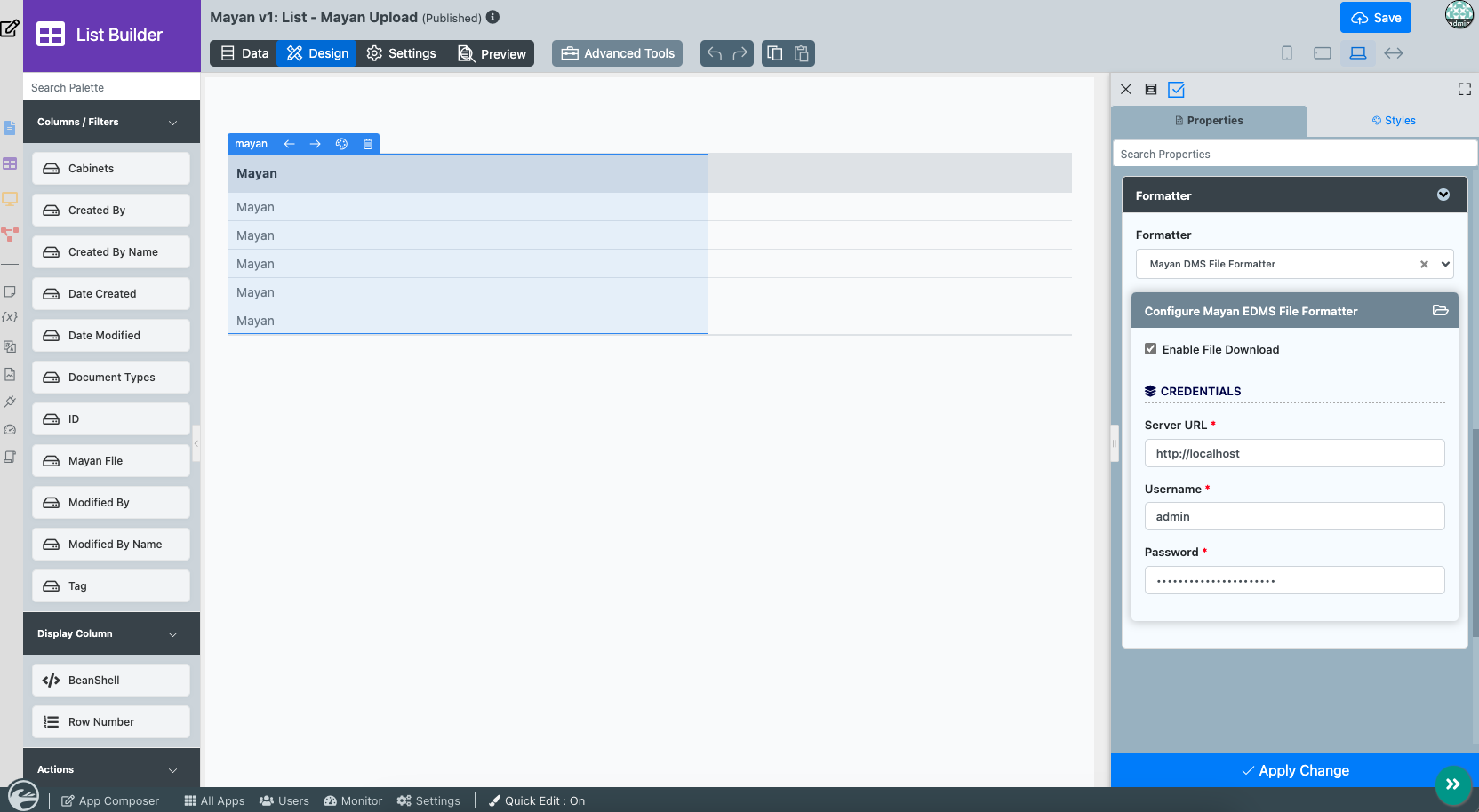The width and height of the screenshot is (1479, 812).
Task: Select the Mayan column header
Action: point(468,173)
